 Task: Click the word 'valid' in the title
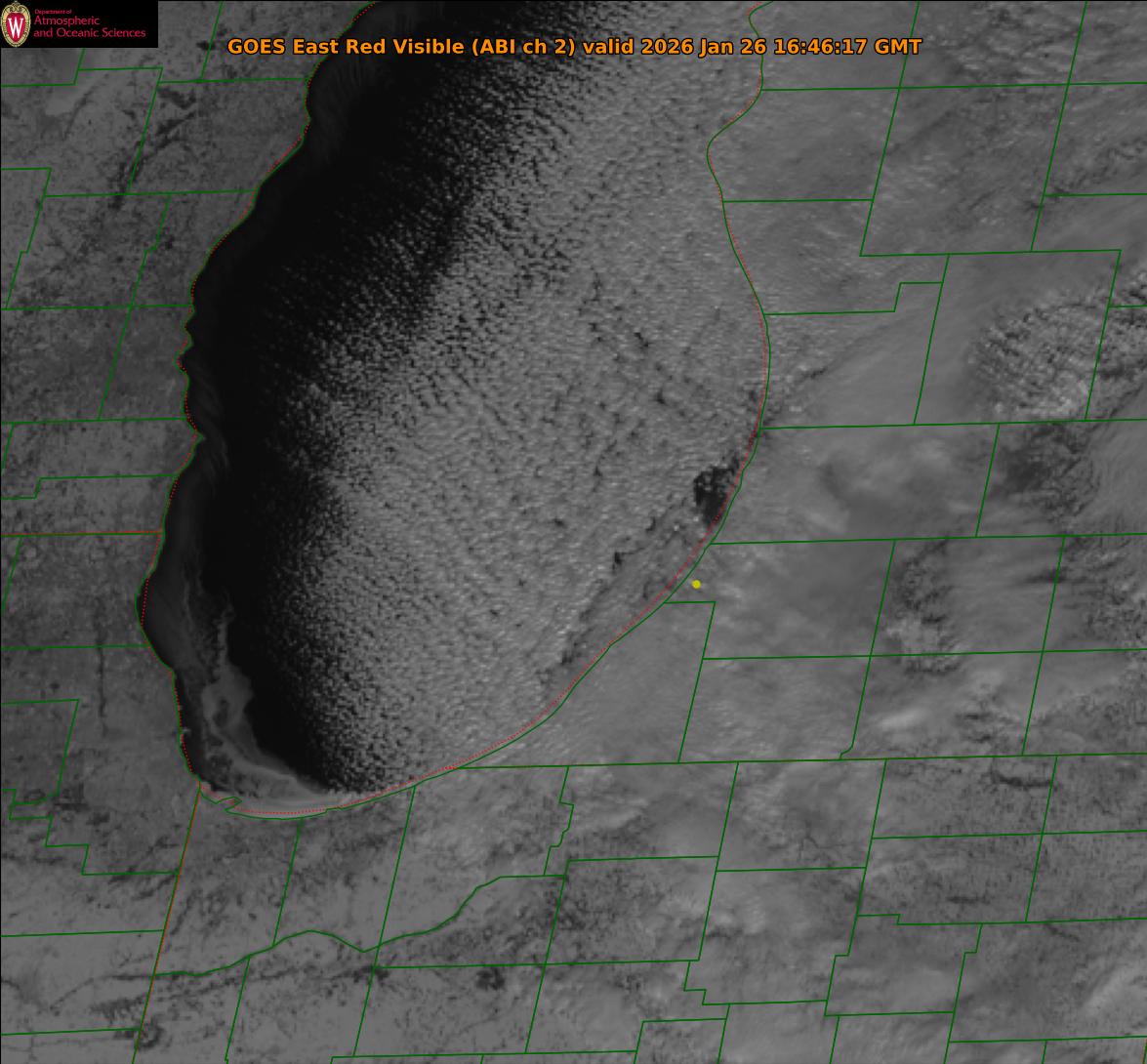608,47
